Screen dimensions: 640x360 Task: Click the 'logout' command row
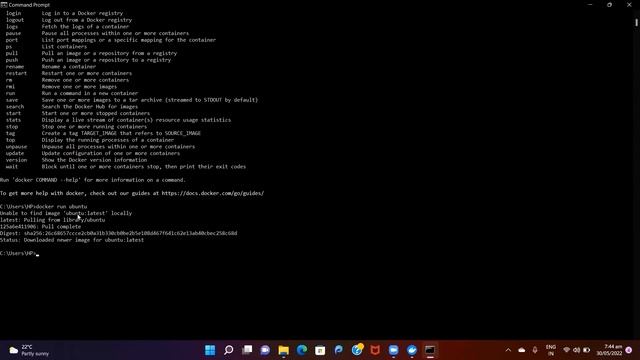point(69,20)
